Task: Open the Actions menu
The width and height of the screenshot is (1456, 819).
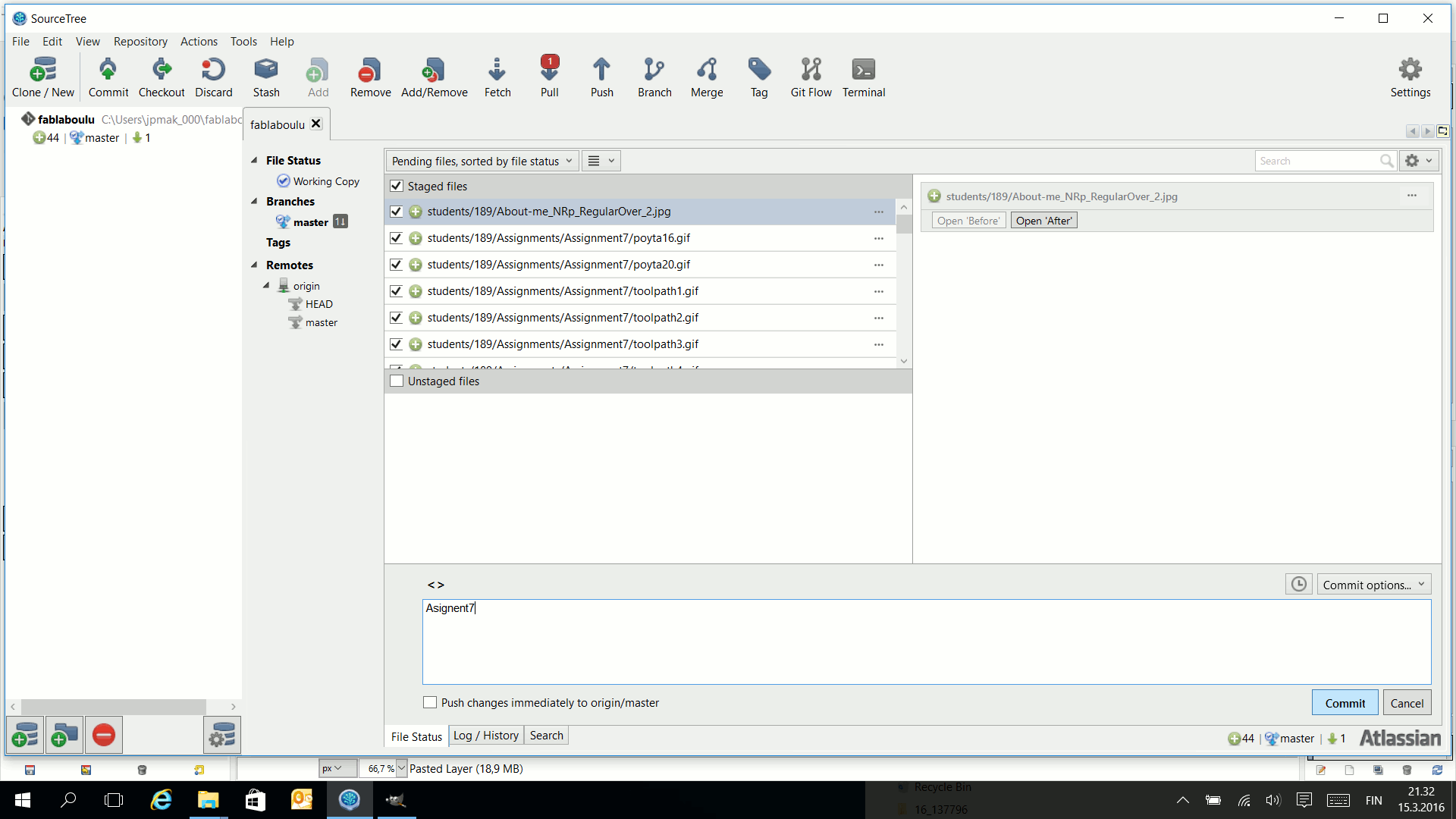Action: (199, 41)
